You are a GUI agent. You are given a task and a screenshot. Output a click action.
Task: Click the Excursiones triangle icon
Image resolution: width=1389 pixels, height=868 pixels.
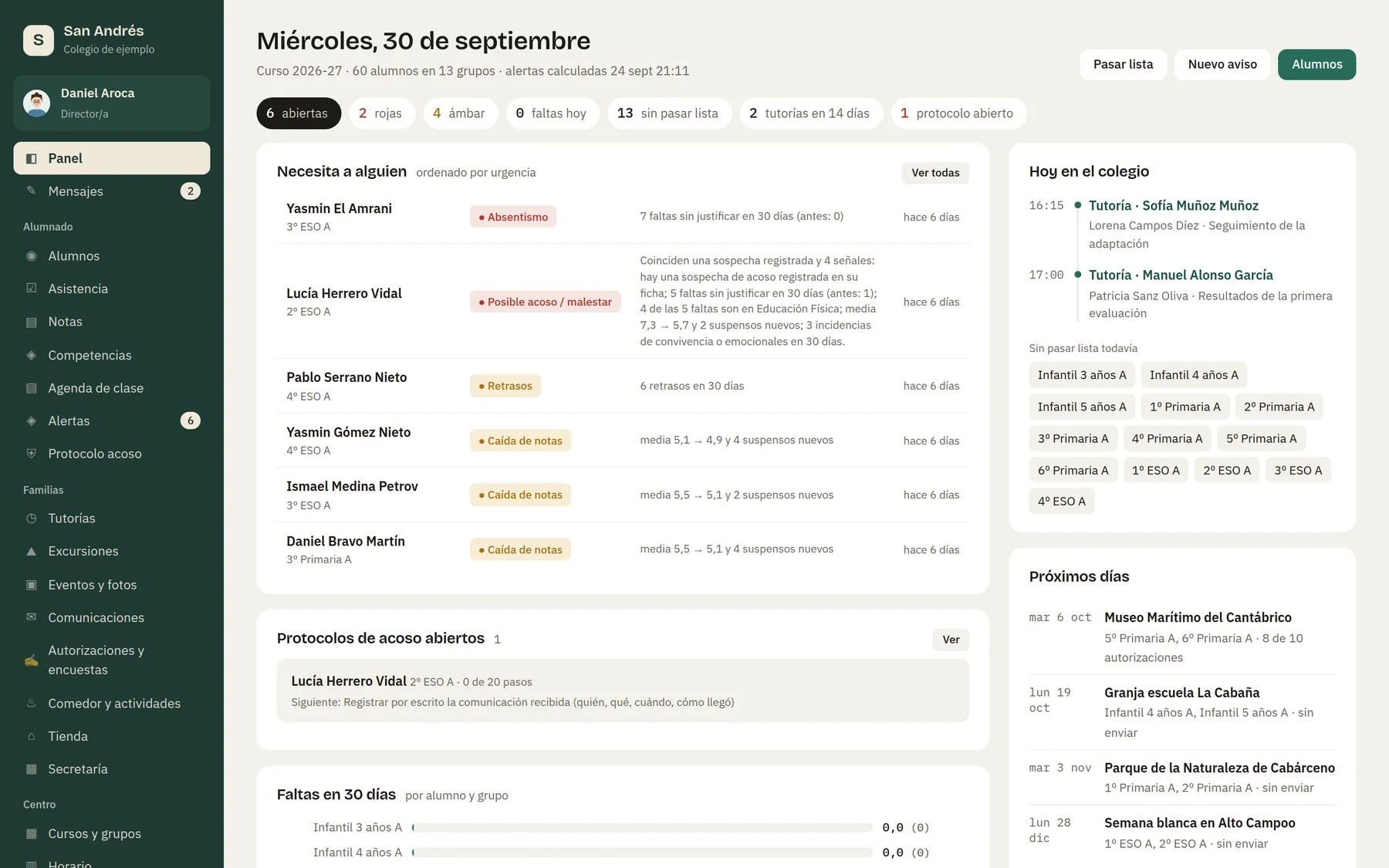click(32, 551)
